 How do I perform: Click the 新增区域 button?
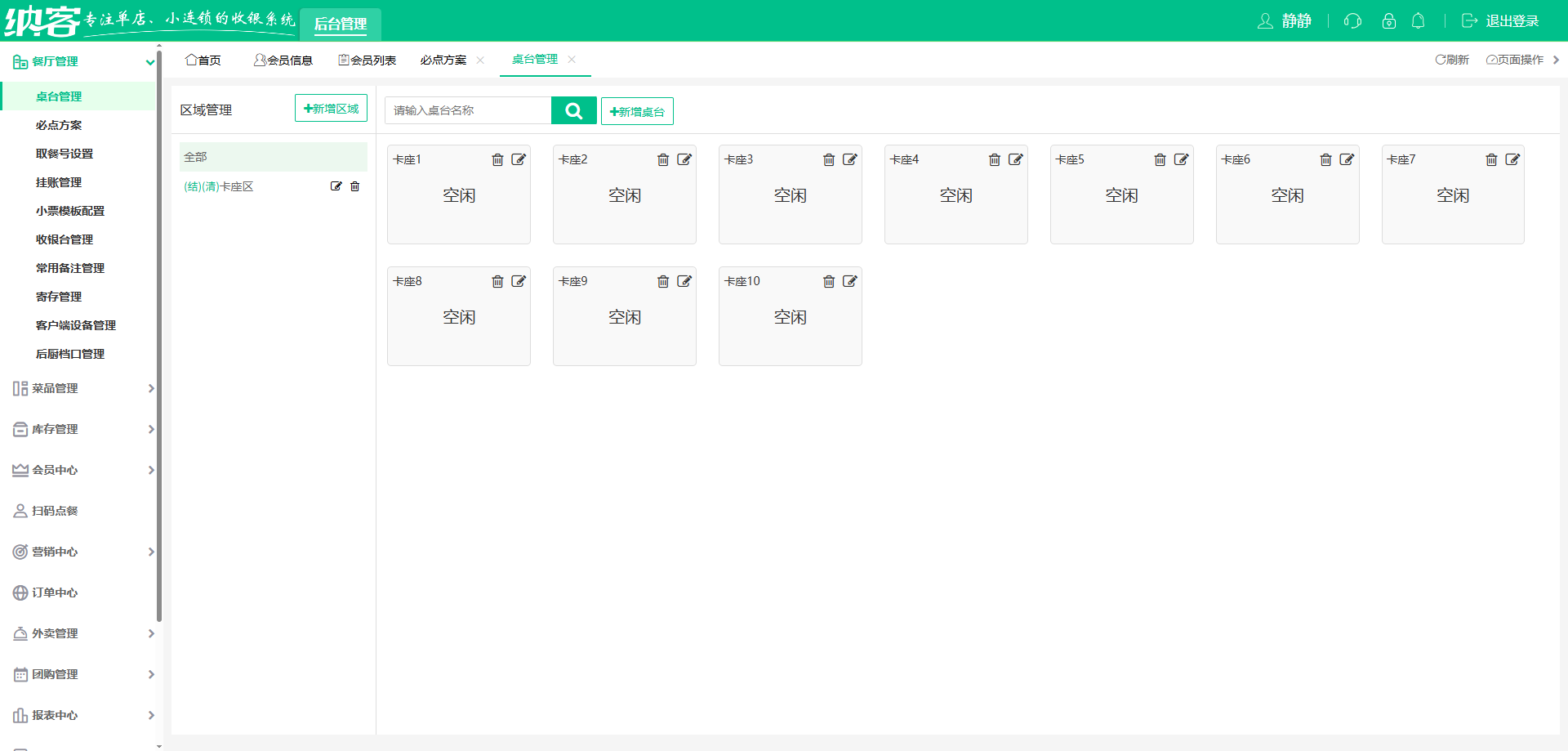[331, 109]
